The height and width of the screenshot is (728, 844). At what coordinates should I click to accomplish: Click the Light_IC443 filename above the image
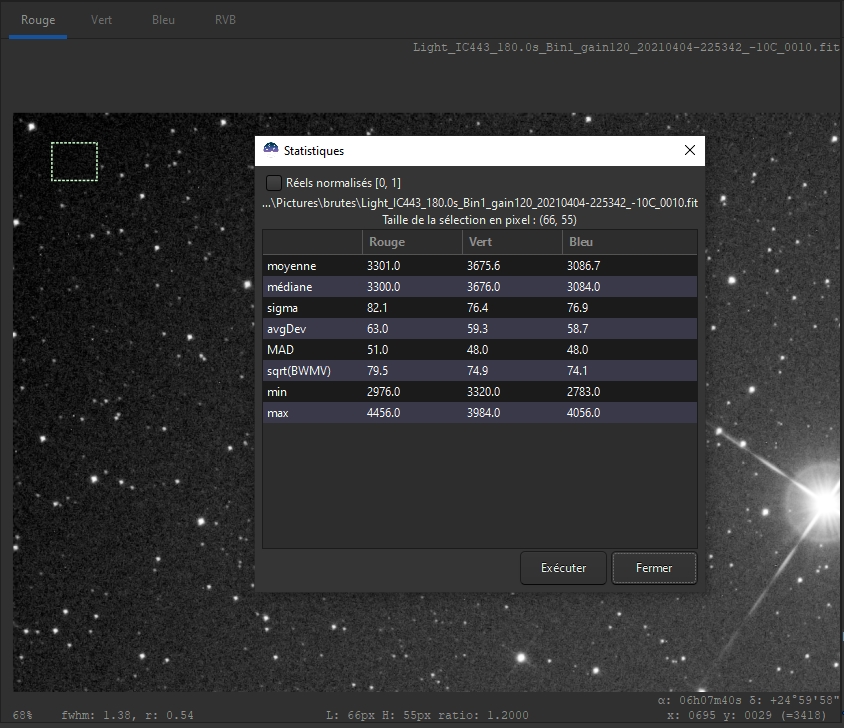pyautogui.click(x=626, y=47)
